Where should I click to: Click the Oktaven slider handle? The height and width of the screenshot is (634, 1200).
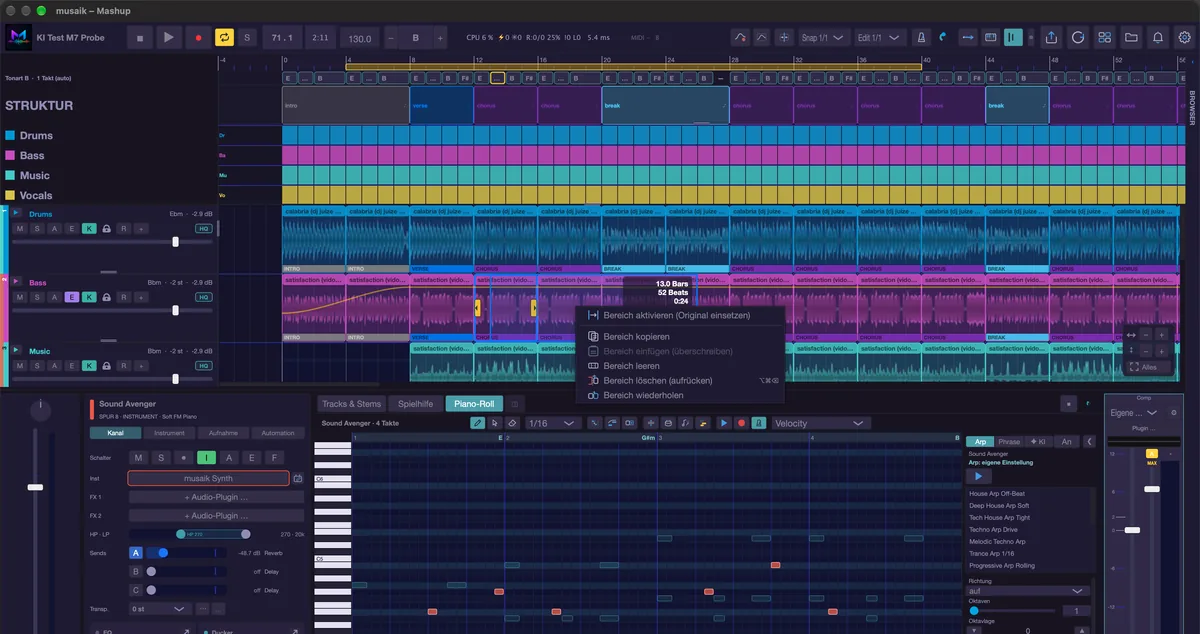coord(974,610)
